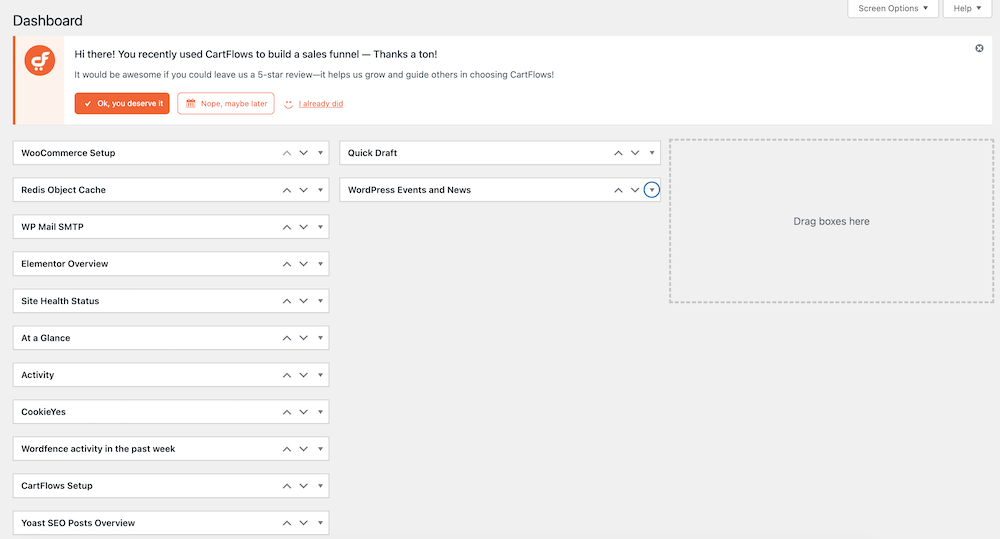Toggle the Activity panel open
The image size is (1000, 539).
point(321,375)
